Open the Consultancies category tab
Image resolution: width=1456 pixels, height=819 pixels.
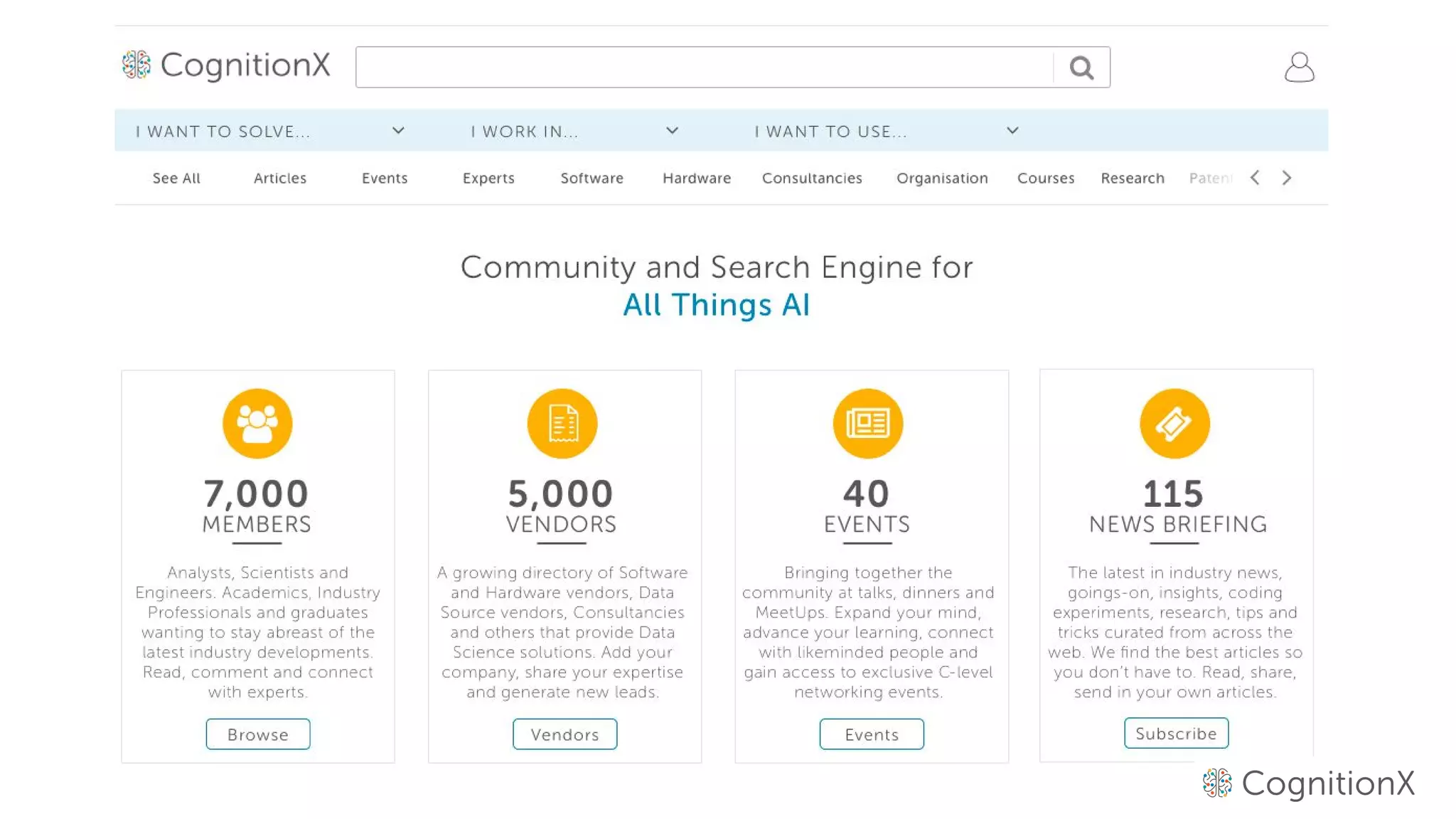click(812, 178)
